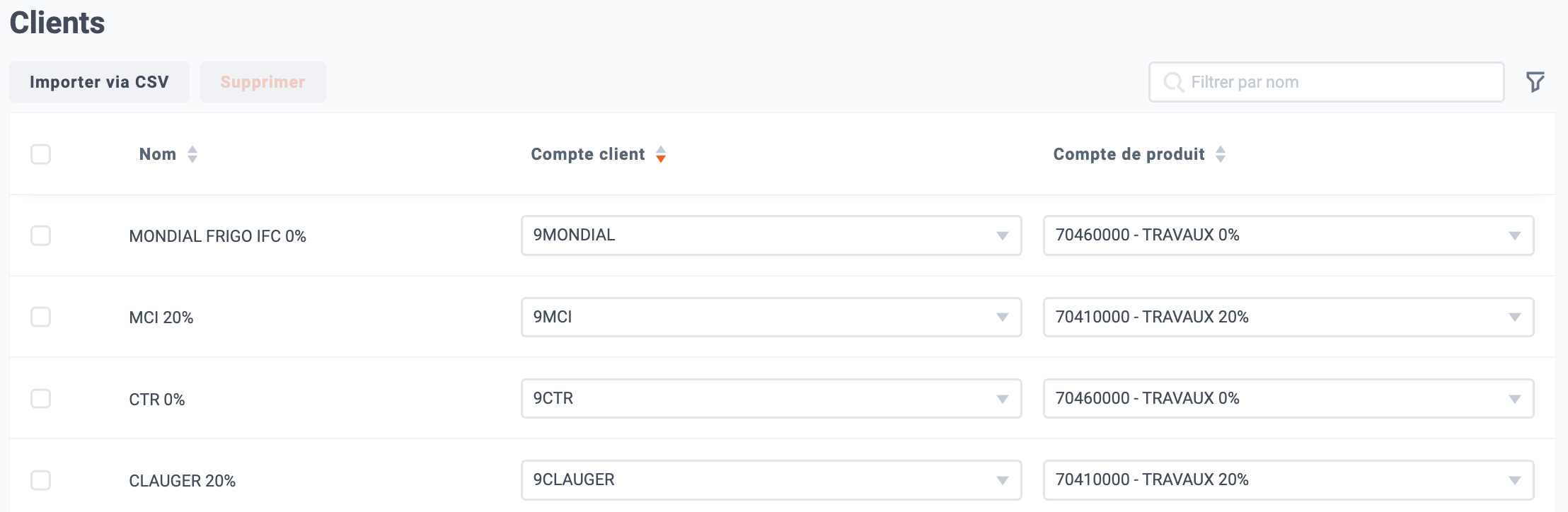Select all clients with header checkbox
Viewport: 1568px width, 512px height.
(x=41, y=154)
